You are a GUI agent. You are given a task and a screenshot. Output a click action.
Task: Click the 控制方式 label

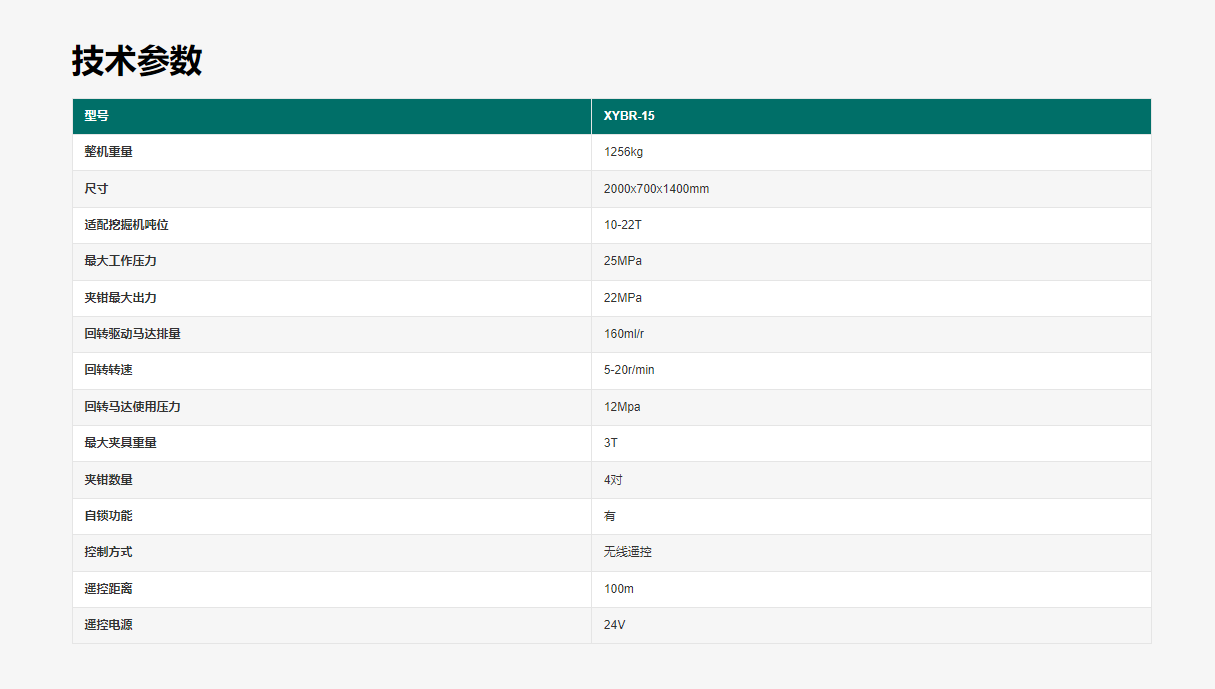[x=109, y=552]
